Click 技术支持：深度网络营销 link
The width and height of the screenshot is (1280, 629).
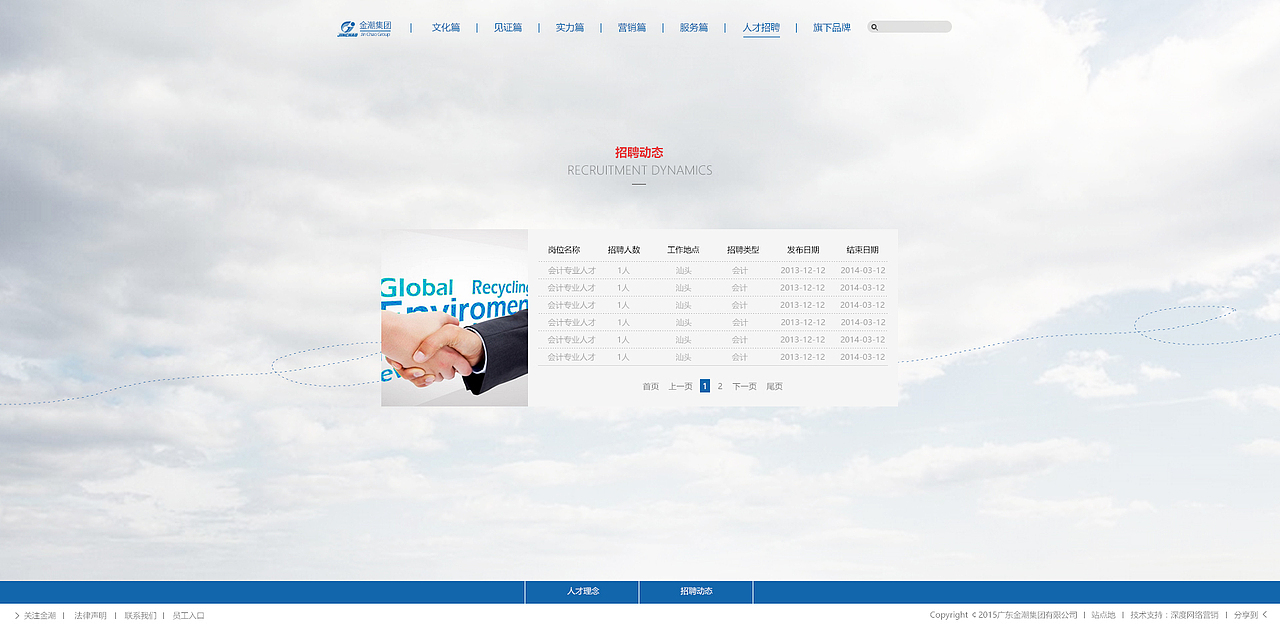tap(1174, 615)
